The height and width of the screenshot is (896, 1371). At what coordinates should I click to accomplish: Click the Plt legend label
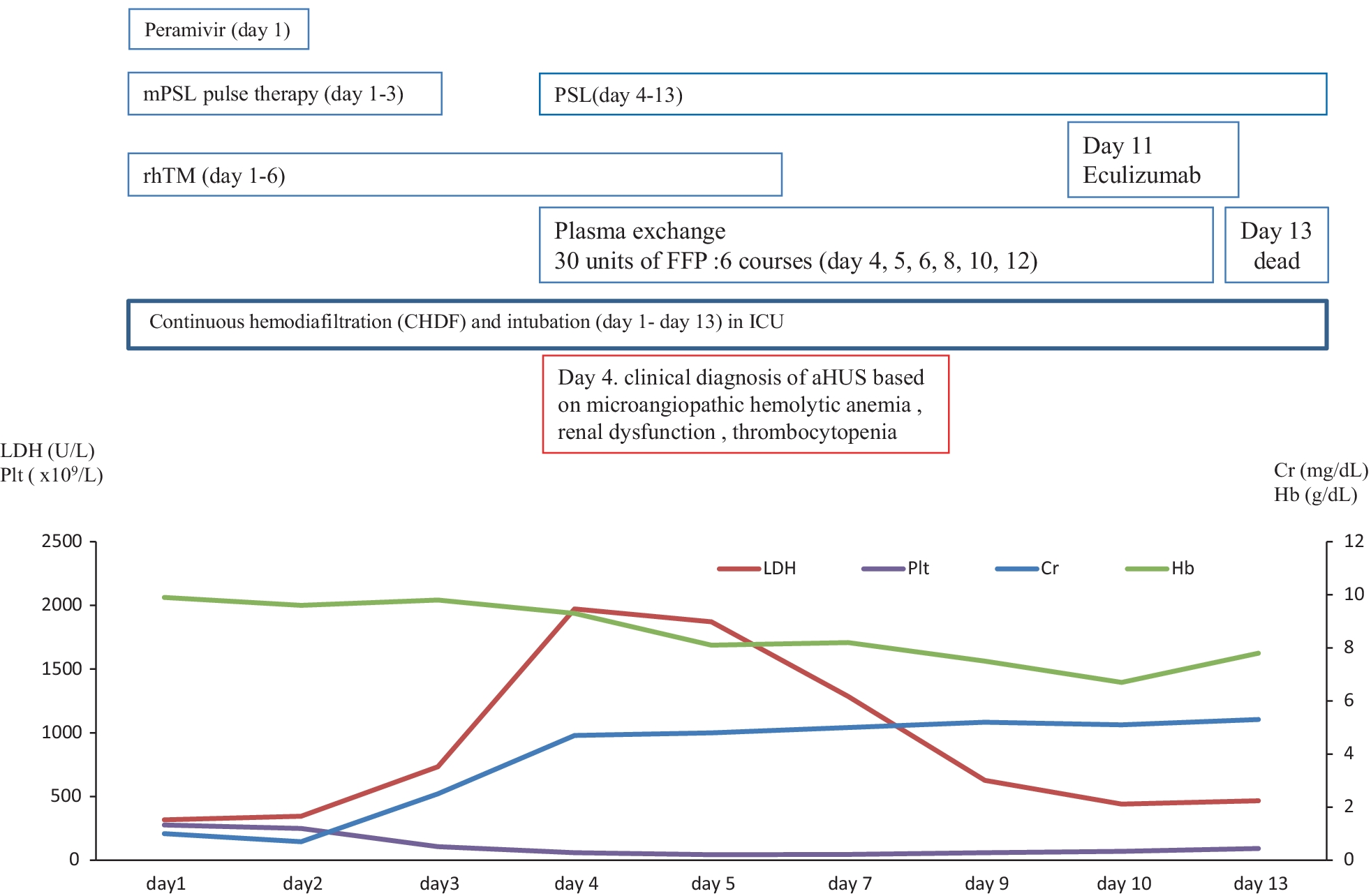coord(919,569)
